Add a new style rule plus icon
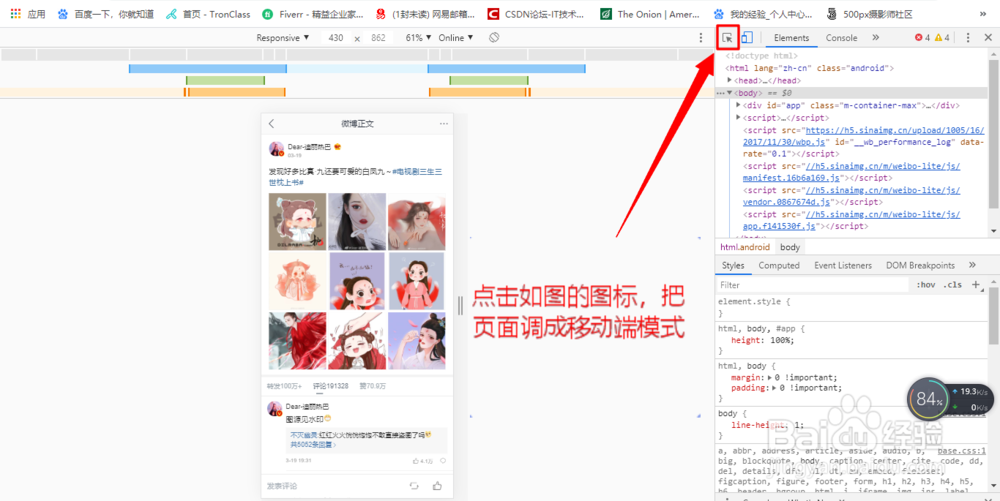This screenshot has width=1000, height=501. [x=975, y=285]
